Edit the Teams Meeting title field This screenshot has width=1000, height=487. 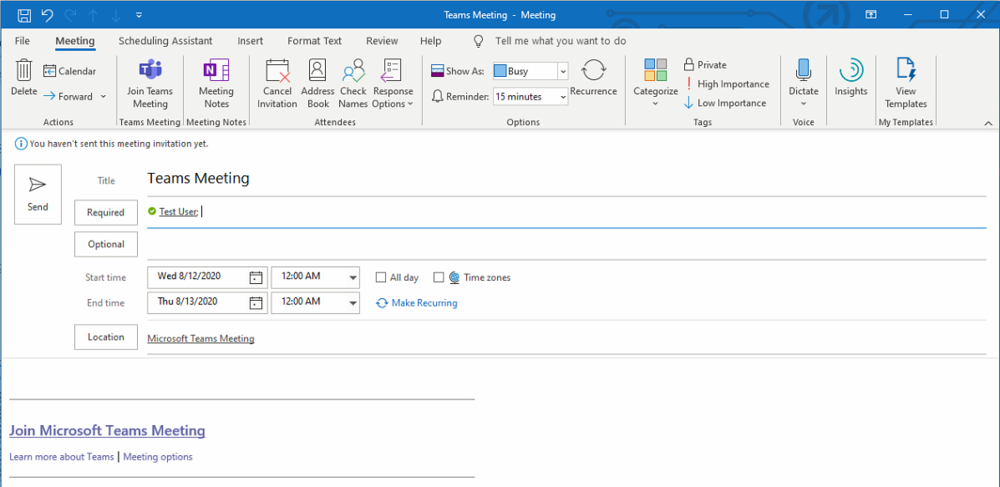point(566,179)
